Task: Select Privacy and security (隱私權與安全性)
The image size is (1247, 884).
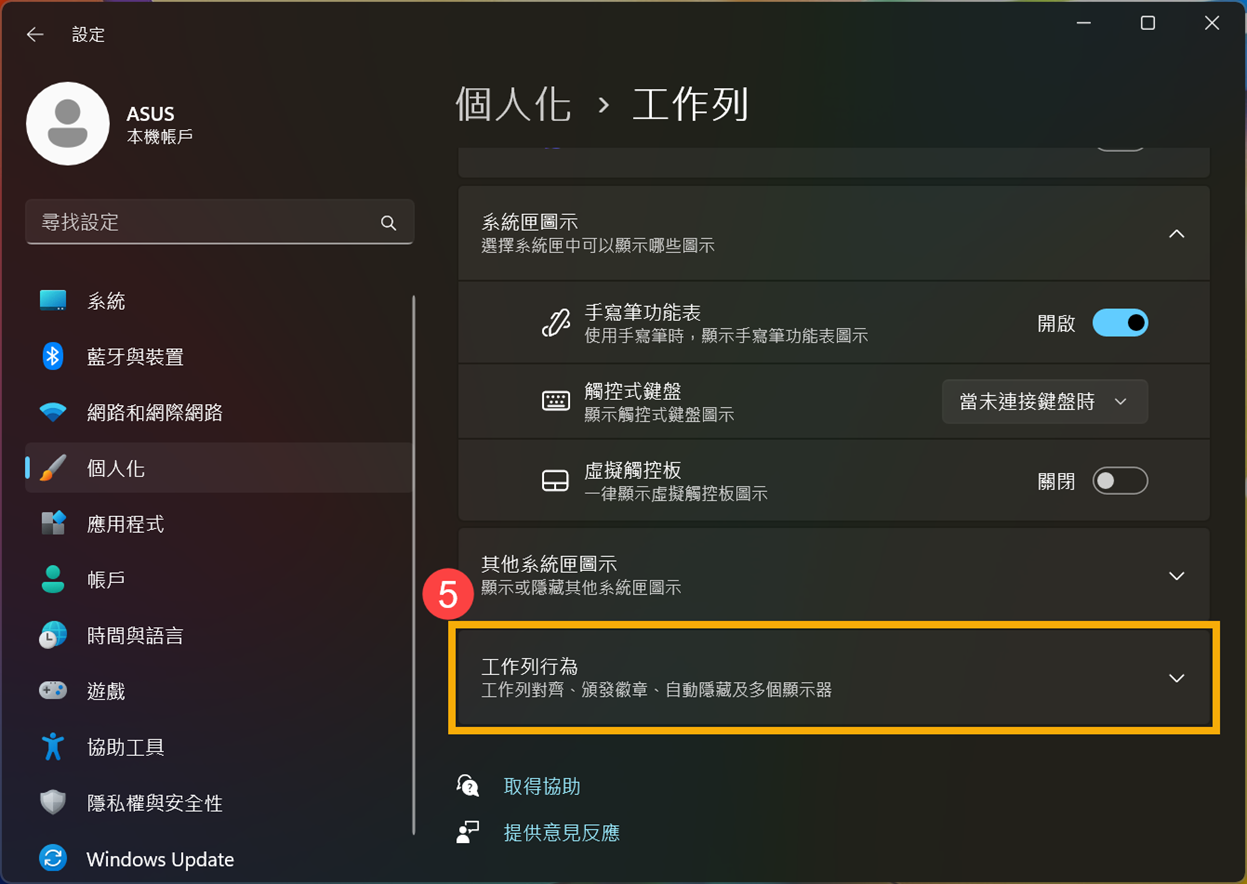Action: click(x=154, y=803)
